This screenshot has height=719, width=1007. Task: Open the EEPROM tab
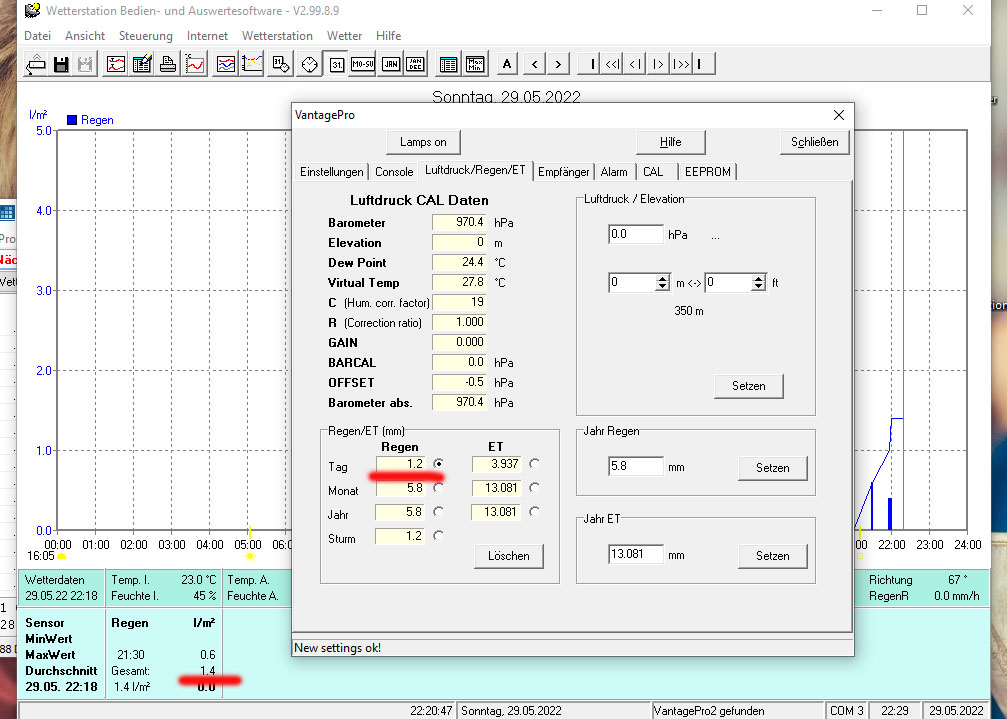[x=707, y=172]
